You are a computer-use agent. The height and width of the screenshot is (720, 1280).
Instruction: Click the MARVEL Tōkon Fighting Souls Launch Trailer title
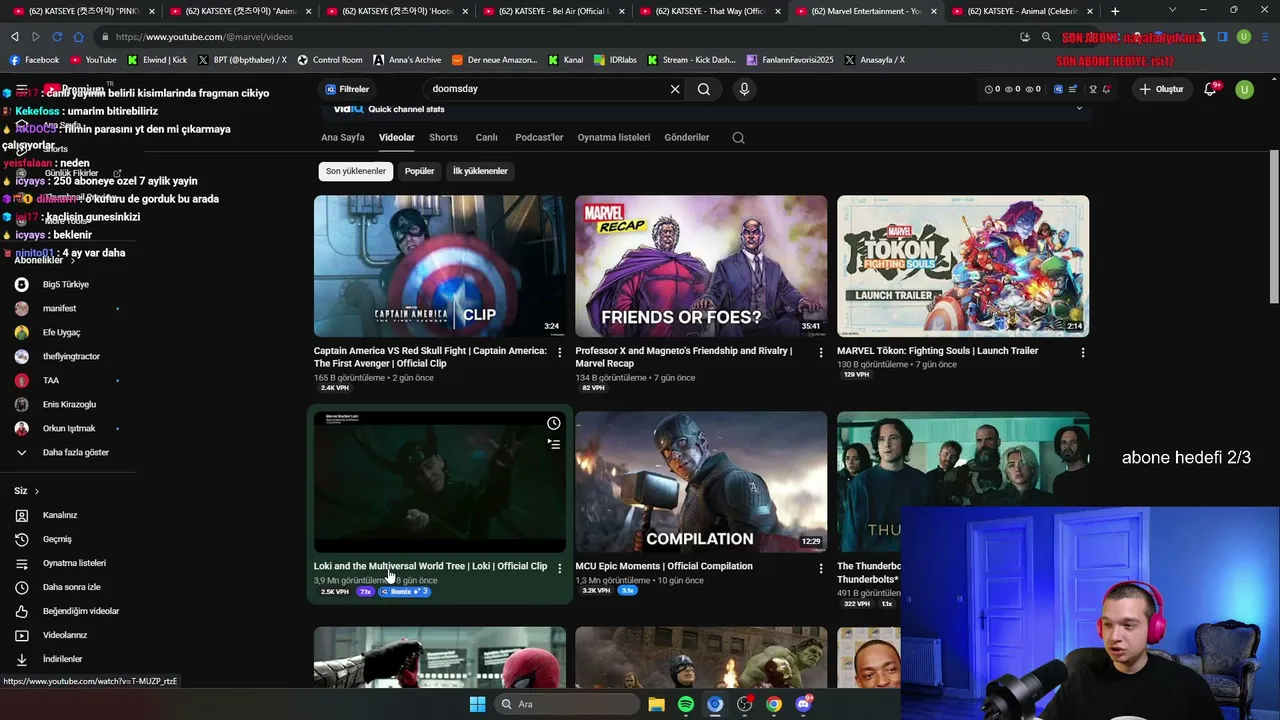[x=938, y=351]
